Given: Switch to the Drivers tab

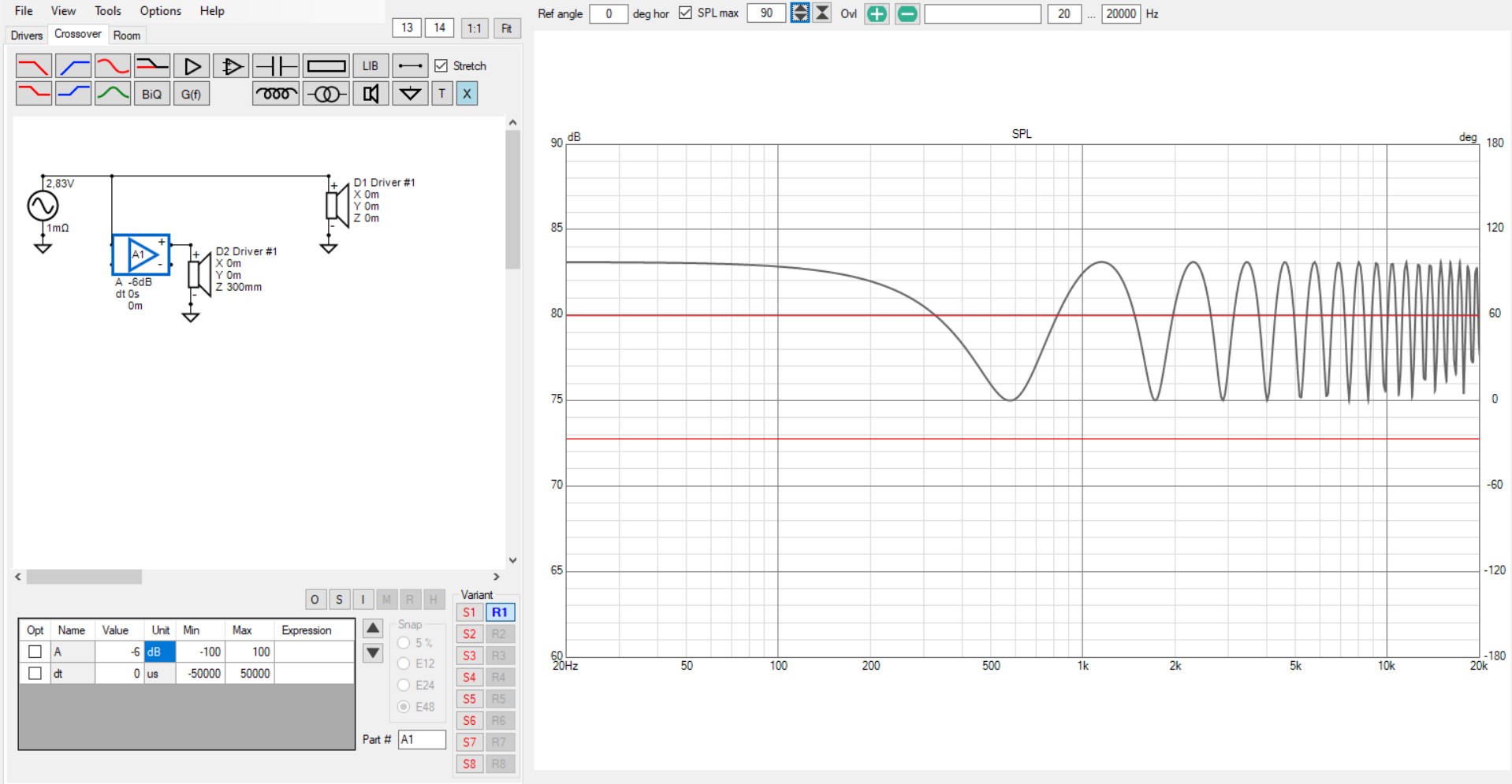Looking at the screenshot, I should 27,35.
